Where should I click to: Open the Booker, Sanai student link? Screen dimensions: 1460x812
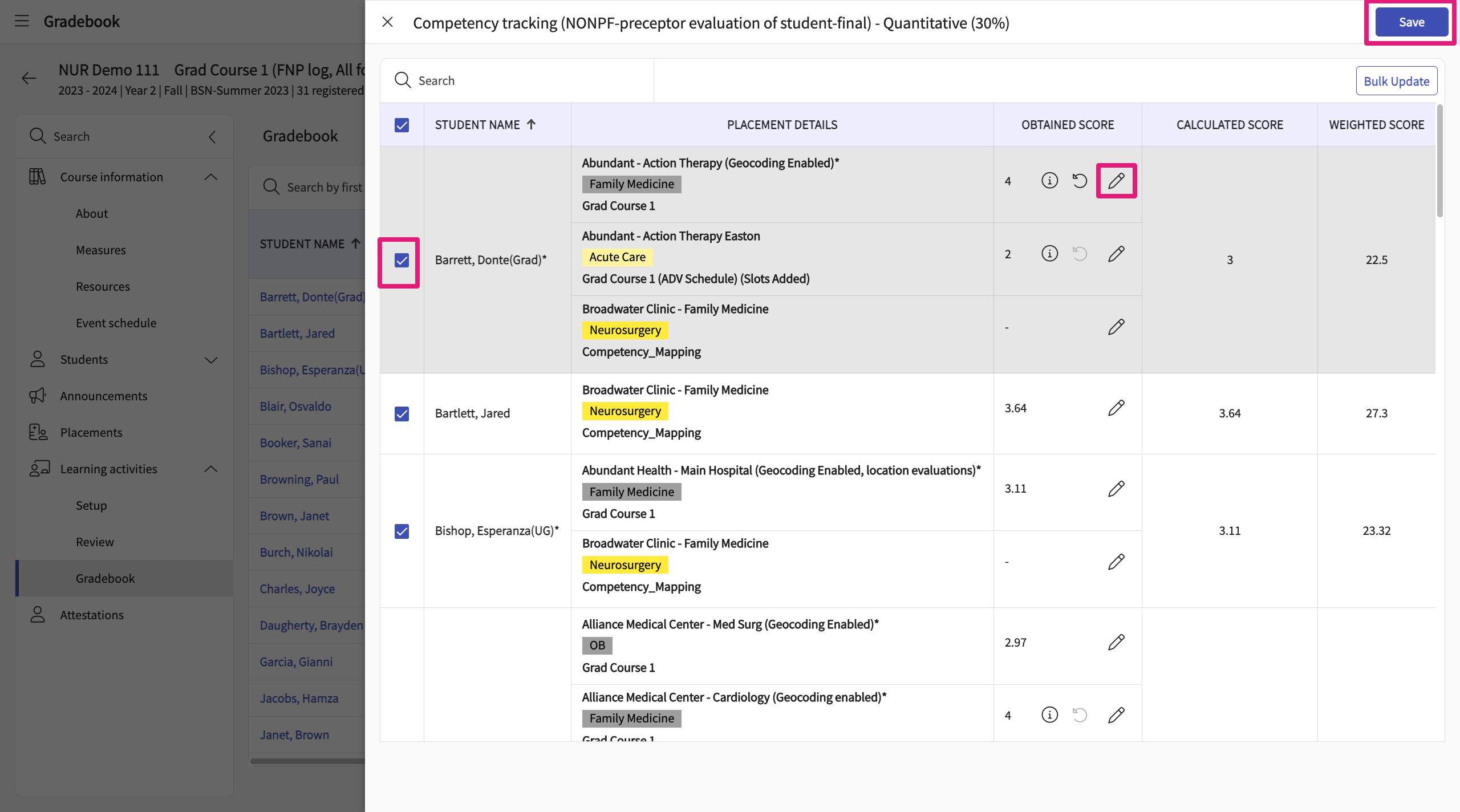tap(295, 443)
